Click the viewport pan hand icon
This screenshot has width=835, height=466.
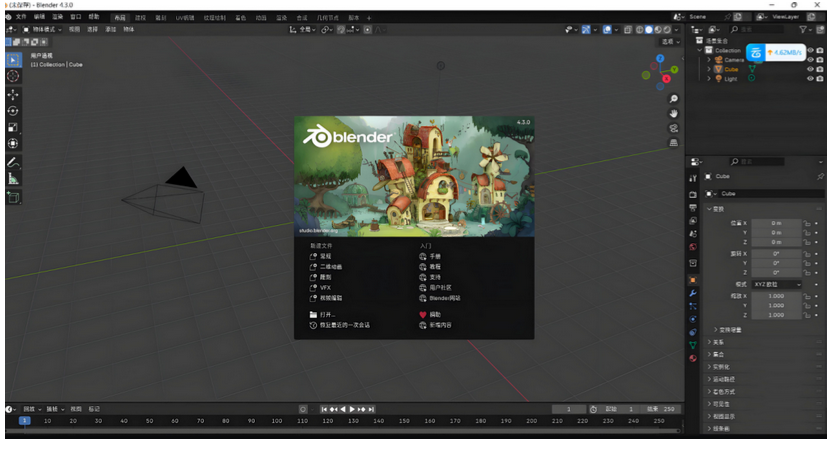tap(674, 113)
